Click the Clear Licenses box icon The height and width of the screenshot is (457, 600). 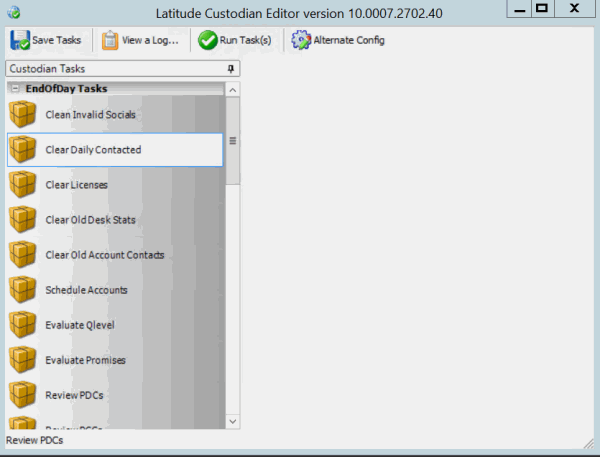click(23, 184)
